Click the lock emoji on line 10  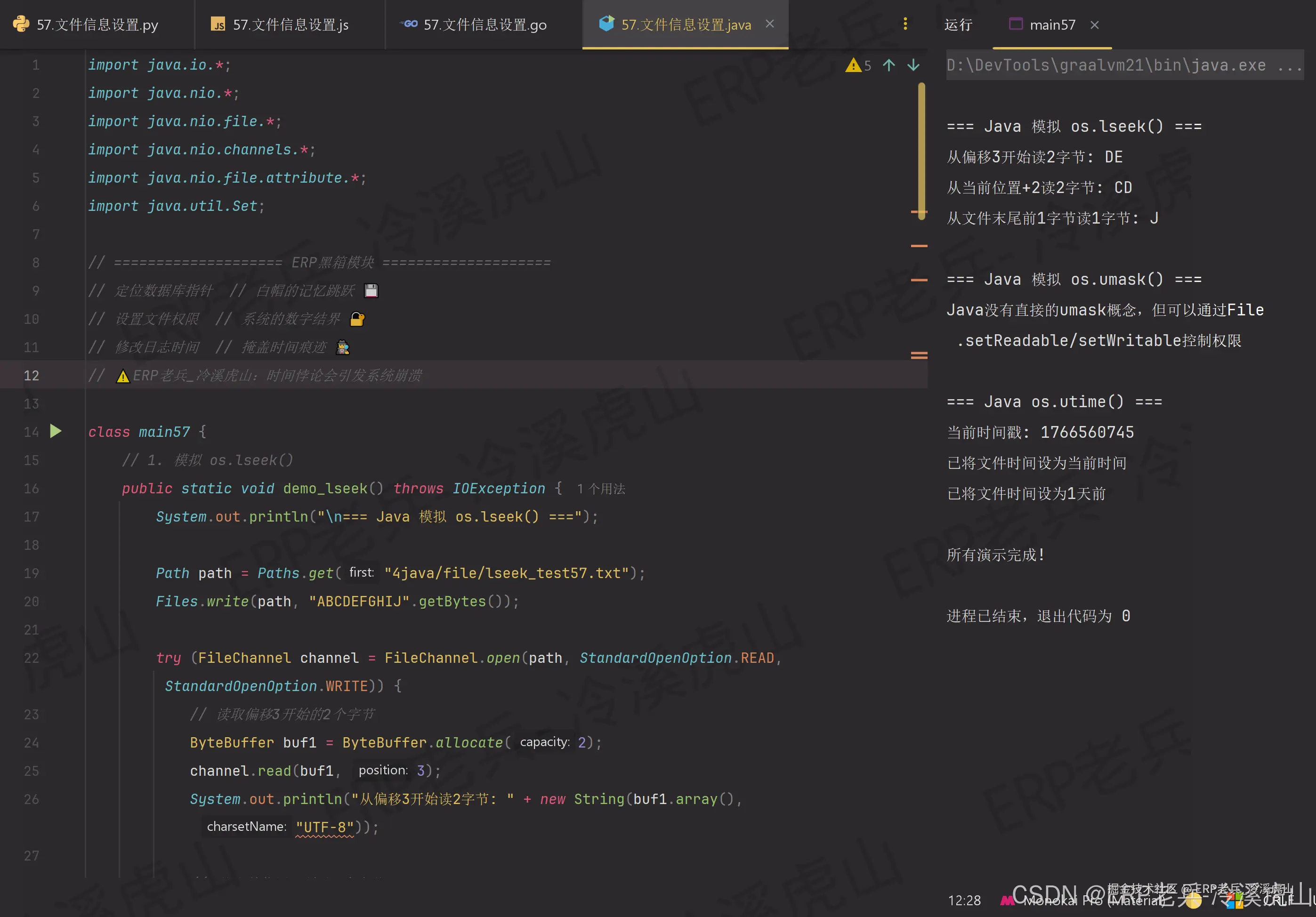click(357, 319)
